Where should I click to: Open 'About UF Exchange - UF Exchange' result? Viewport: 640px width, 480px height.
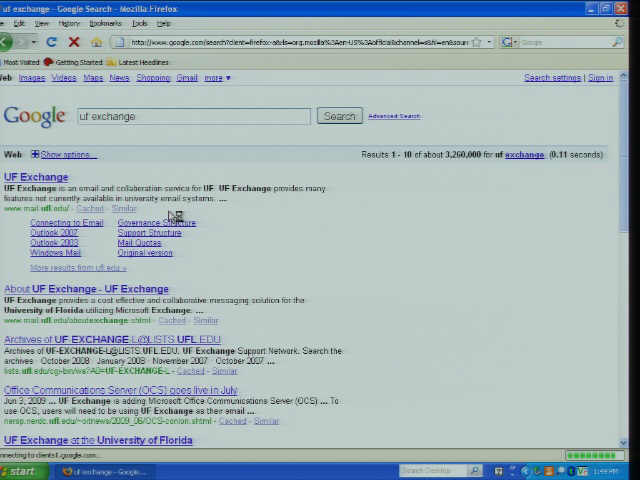point(86,289)
